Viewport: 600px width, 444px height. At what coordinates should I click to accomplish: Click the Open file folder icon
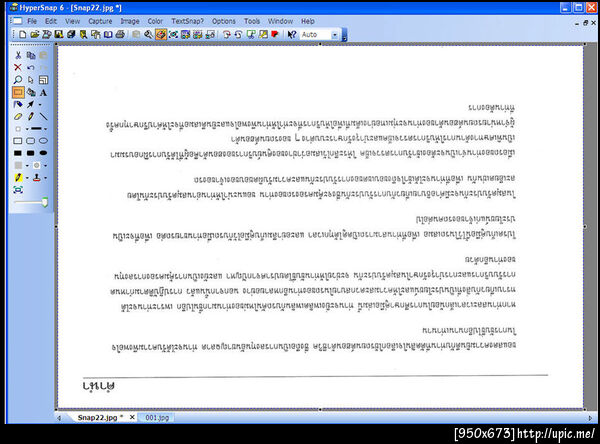coord(35,34)
